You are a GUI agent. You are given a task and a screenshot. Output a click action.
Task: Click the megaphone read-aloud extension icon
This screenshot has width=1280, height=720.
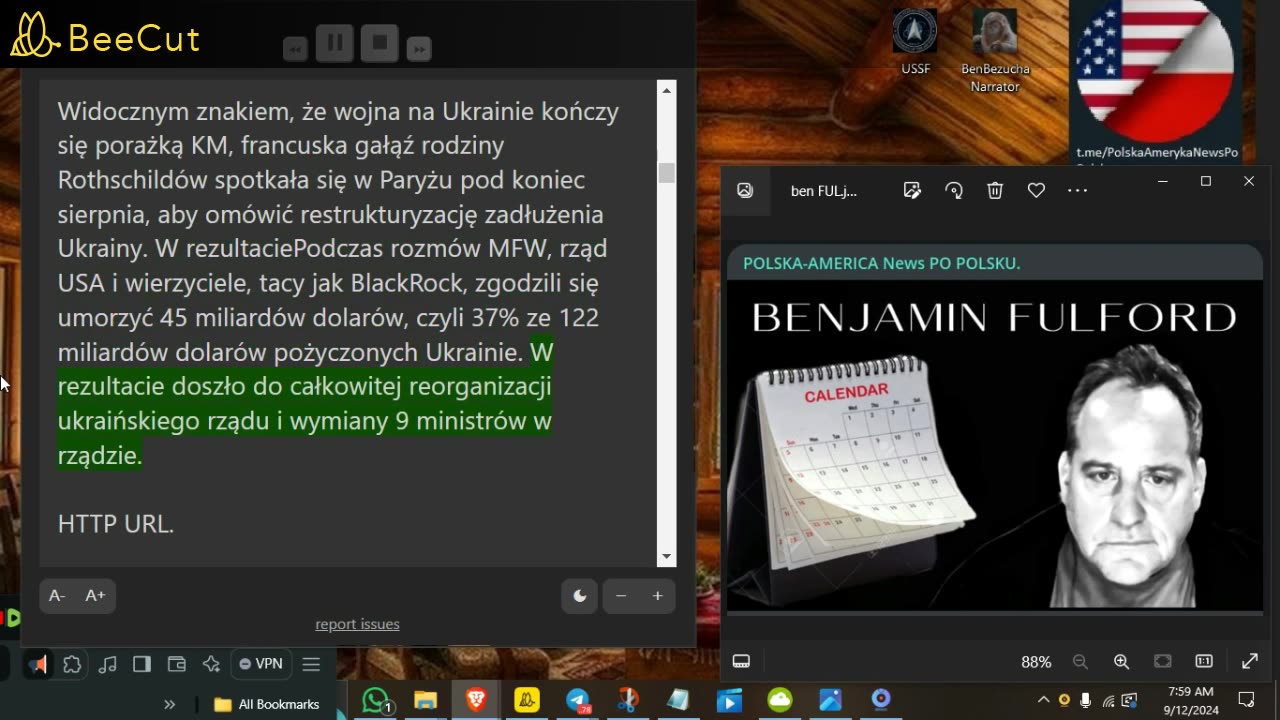pyautogui.click(x=37, y=664)
